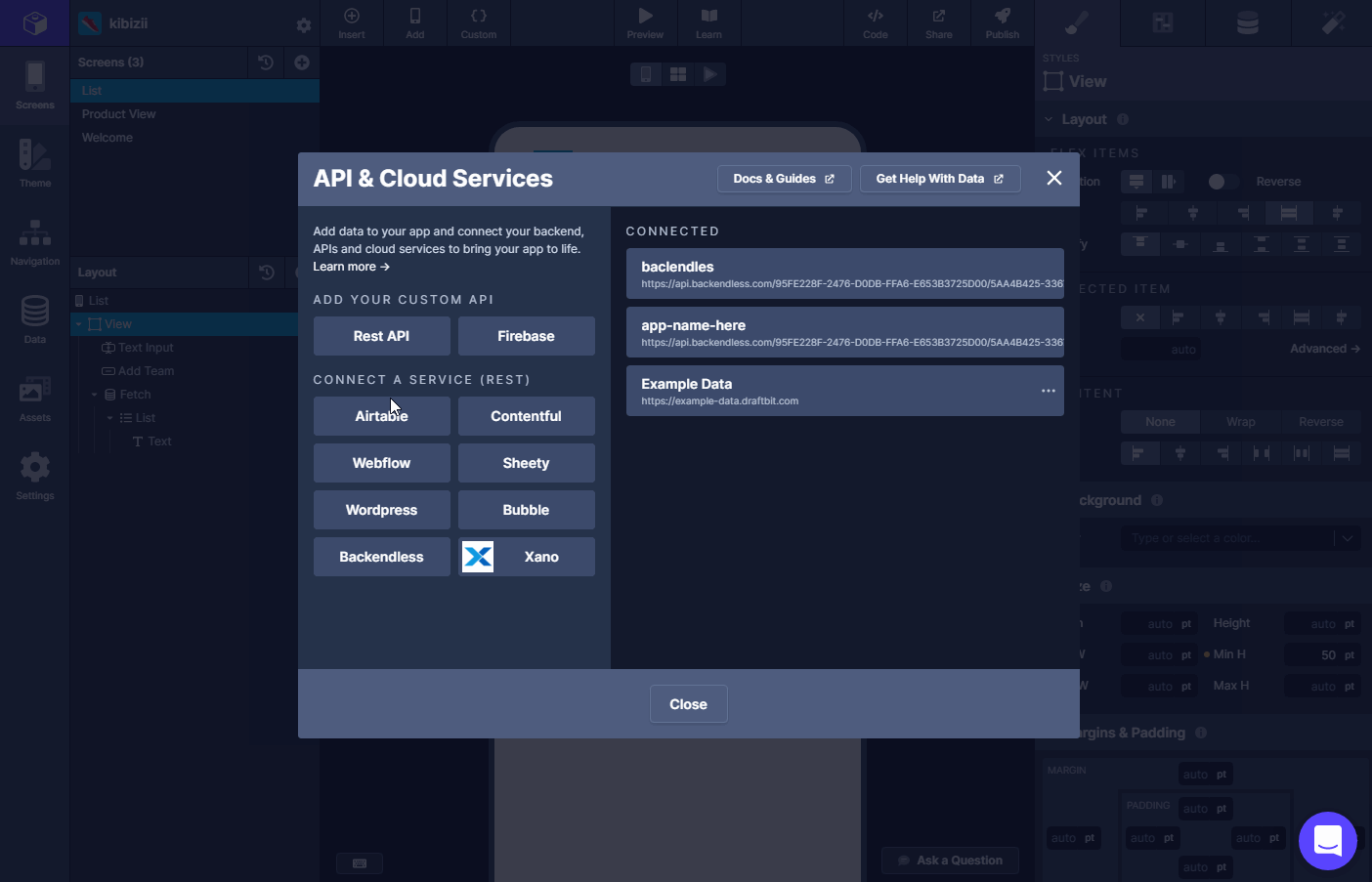Open Screens history icon
The image size is (1372, 882).
266,63
